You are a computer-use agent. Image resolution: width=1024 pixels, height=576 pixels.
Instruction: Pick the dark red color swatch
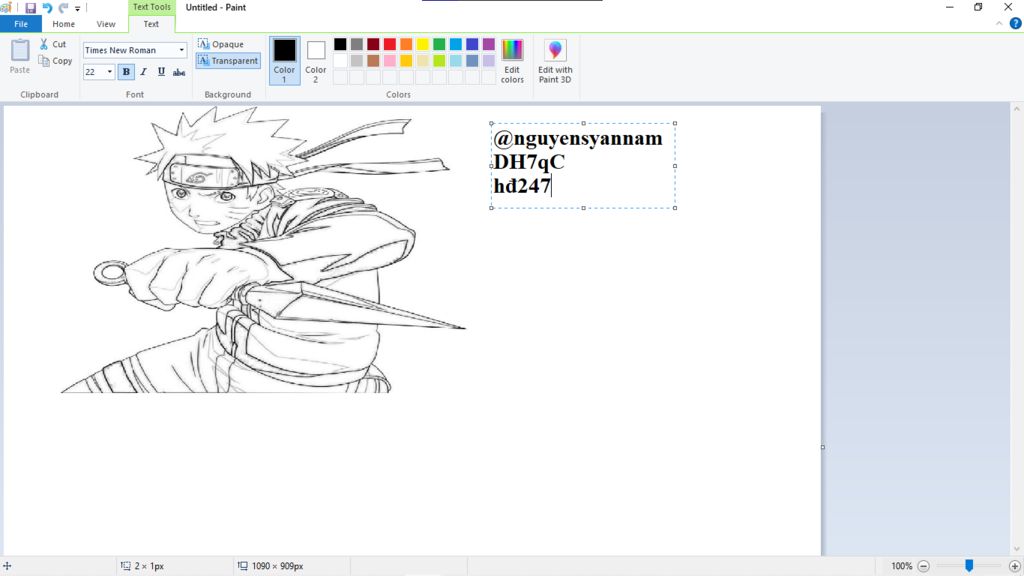[x=373, y=44]
